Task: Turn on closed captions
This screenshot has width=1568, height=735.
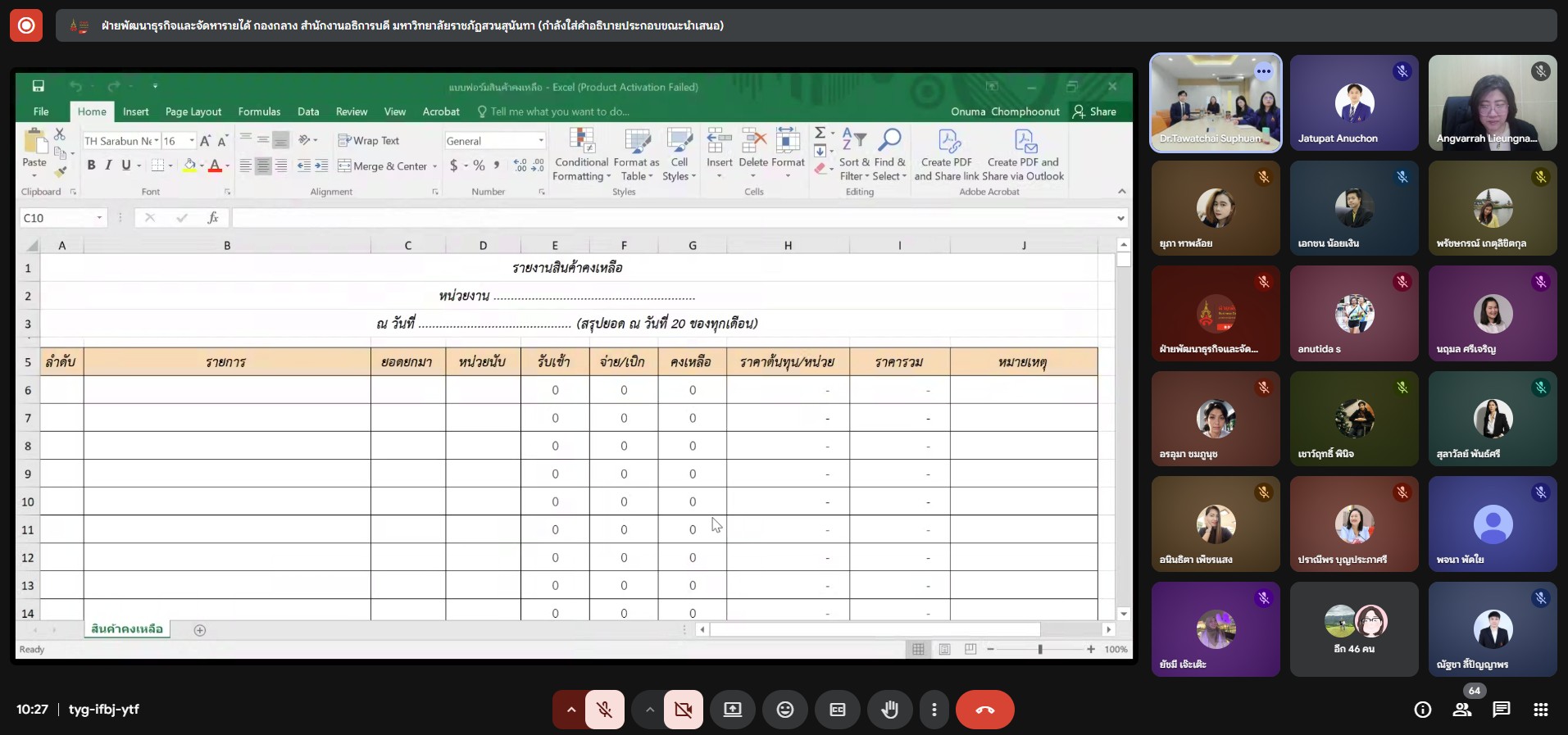Action: [837, 710]
